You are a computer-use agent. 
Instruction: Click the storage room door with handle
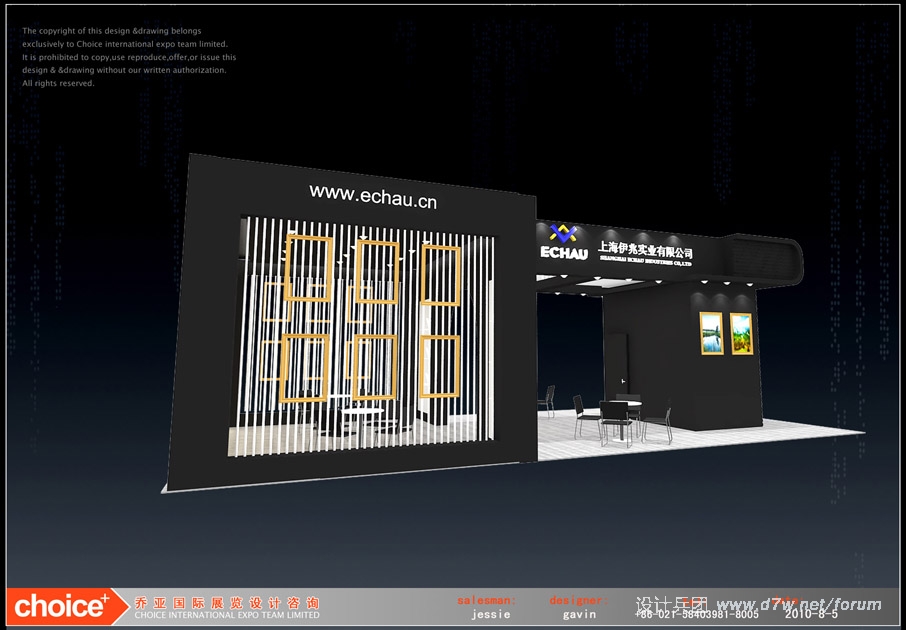point(616,363)
